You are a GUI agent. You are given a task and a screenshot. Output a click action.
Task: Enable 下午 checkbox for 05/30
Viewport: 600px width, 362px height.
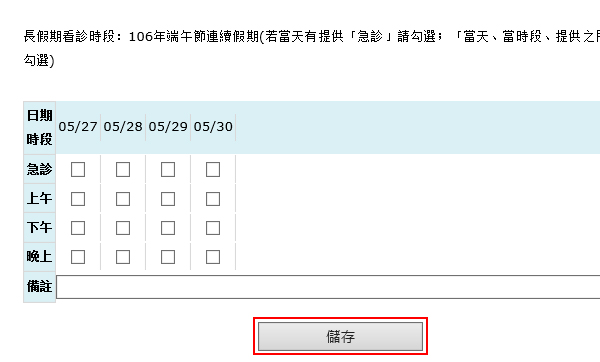coord(213,228)
